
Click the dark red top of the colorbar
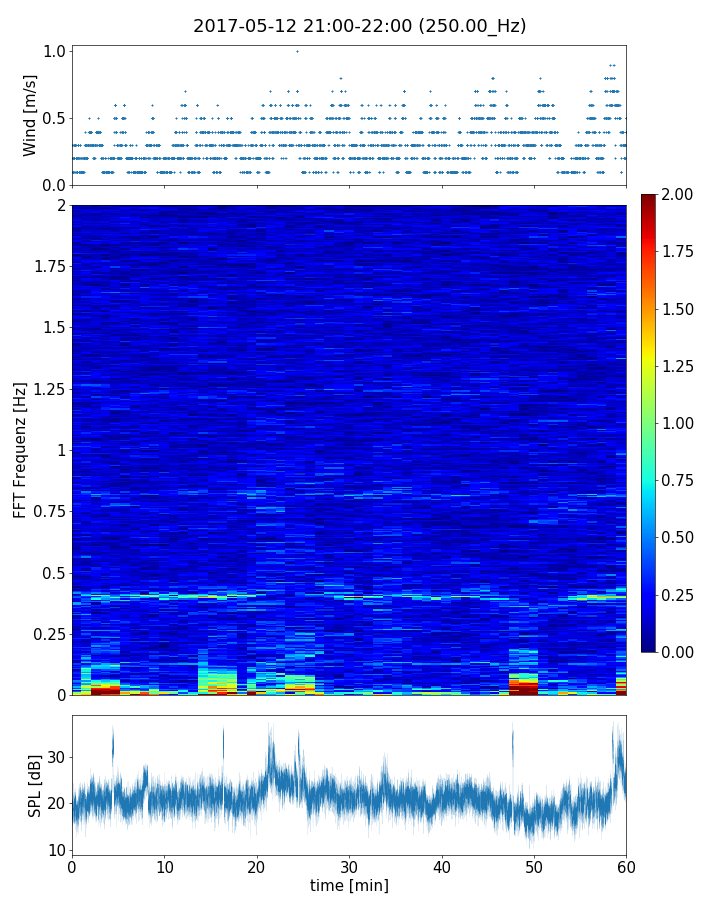[649, 198]
